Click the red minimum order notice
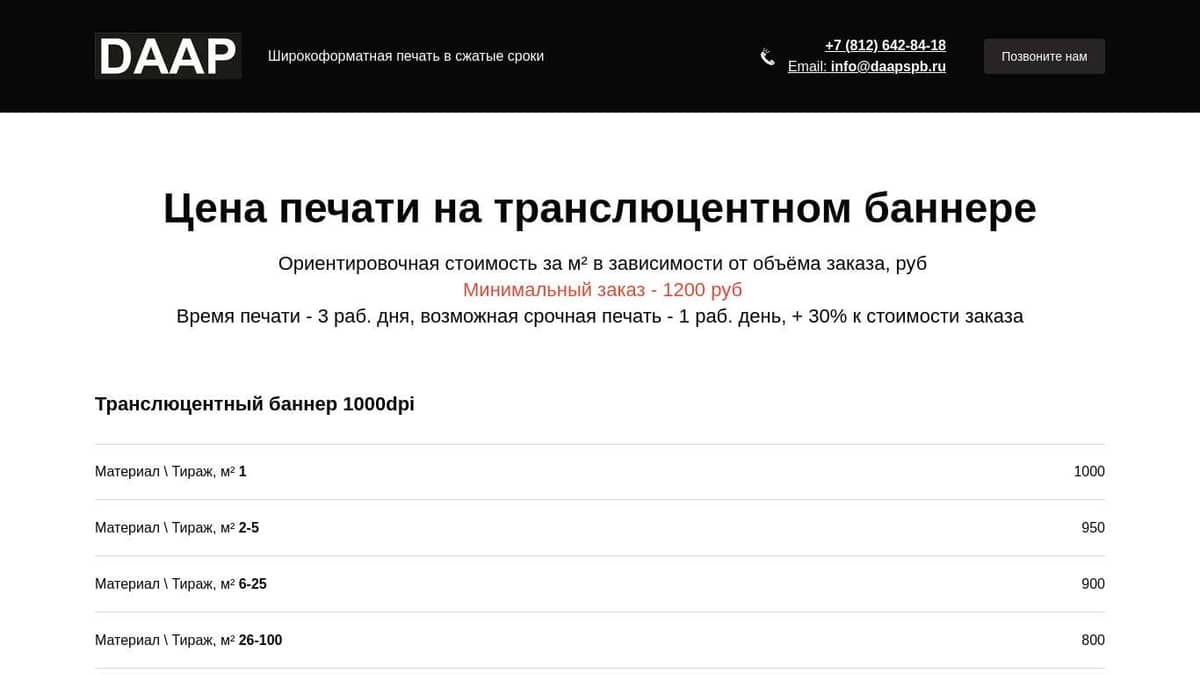This screenshot has width=1200, height=675. pos(602,289)
